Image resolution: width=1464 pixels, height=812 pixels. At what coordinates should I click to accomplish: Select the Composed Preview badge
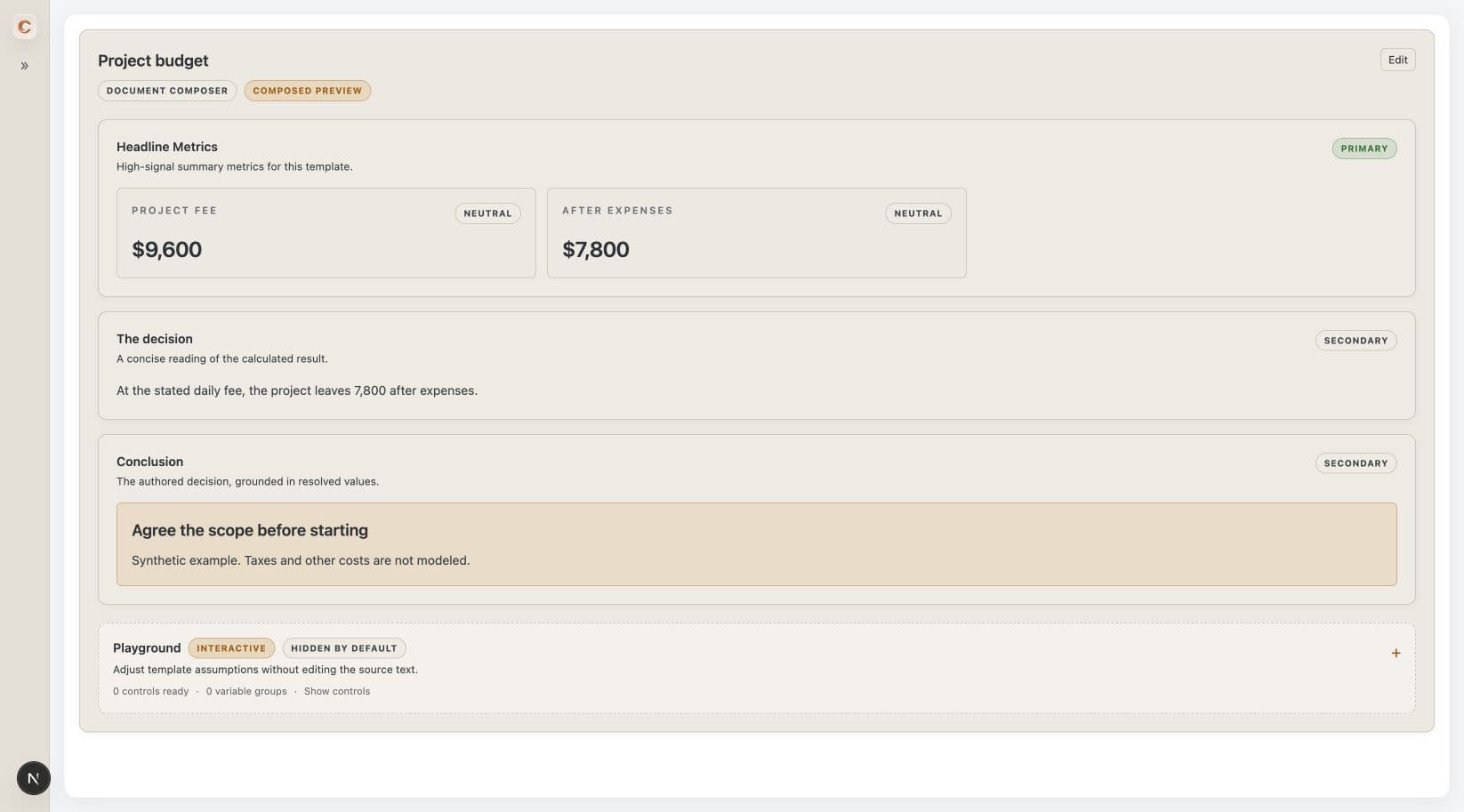tap(308, 91)
